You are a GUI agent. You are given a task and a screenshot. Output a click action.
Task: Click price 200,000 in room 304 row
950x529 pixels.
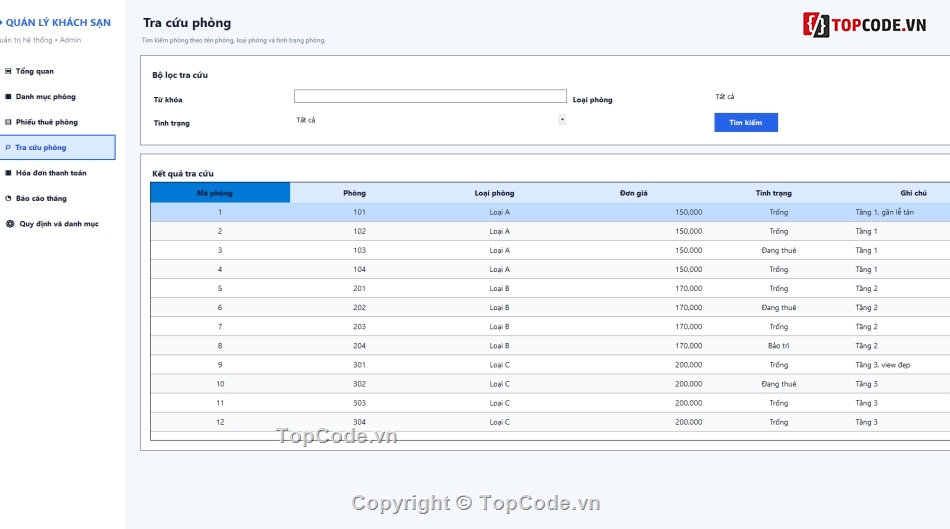[688, 422]
